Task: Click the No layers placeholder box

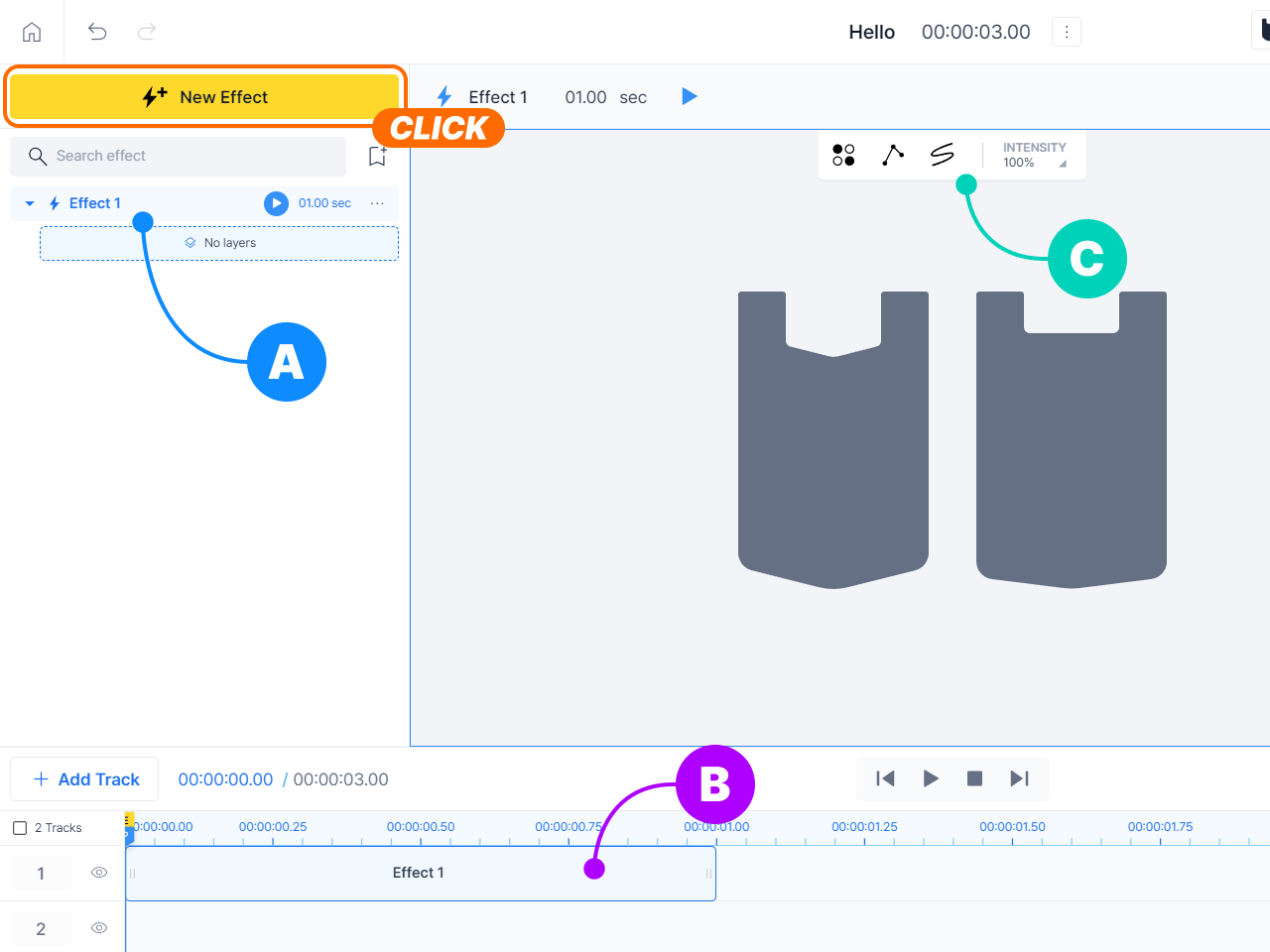Action: coord(219,243)
